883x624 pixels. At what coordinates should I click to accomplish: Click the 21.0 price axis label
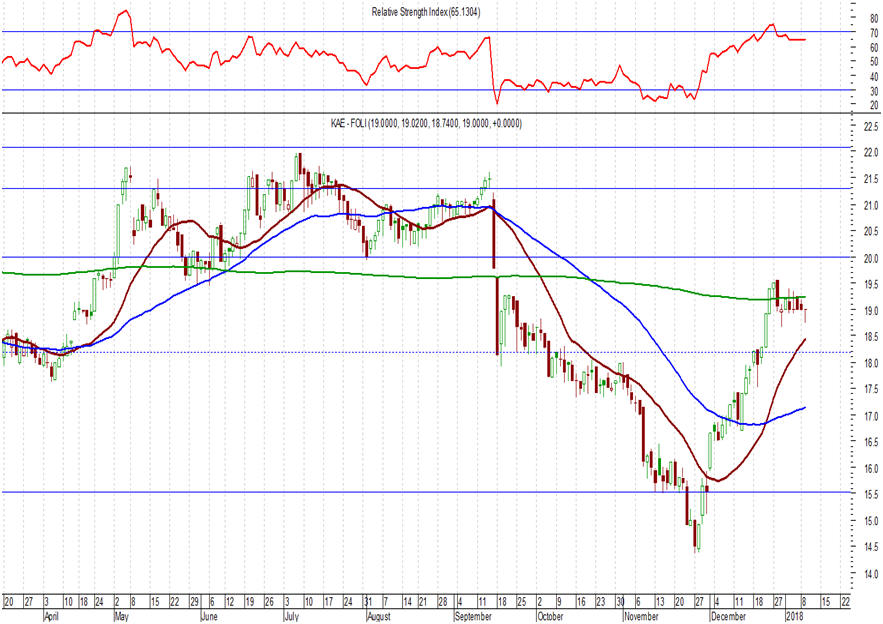click(872, 206)
